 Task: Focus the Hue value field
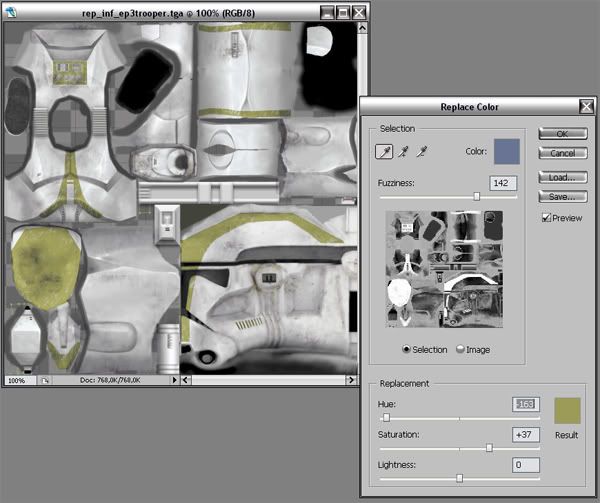[x=525, y=404]
